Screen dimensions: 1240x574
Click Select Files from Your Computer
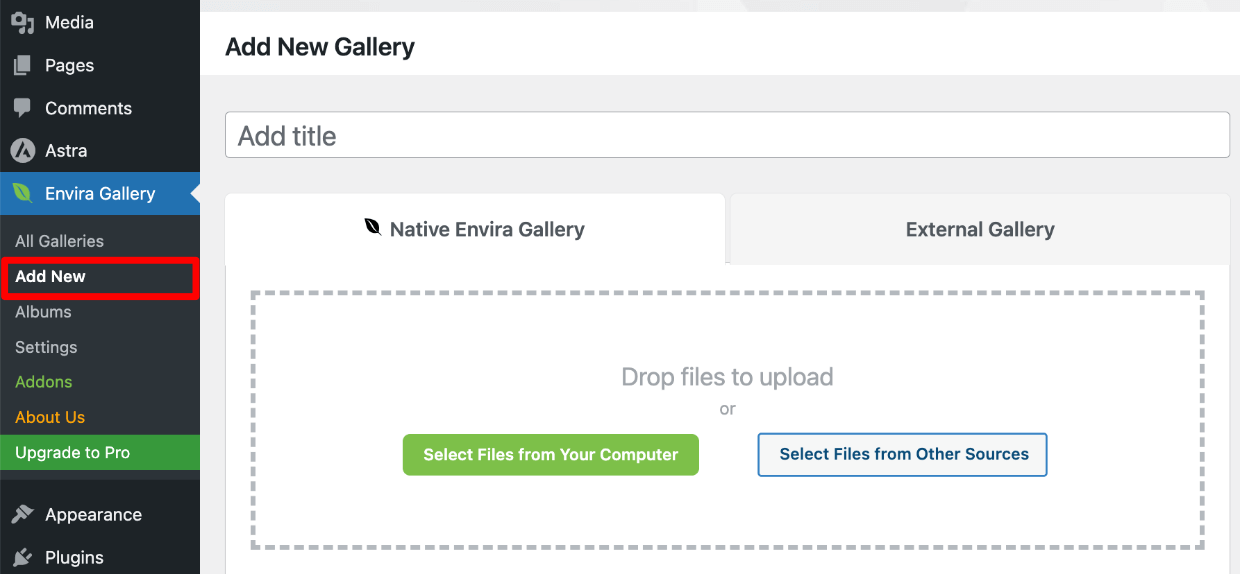[551, 454]
